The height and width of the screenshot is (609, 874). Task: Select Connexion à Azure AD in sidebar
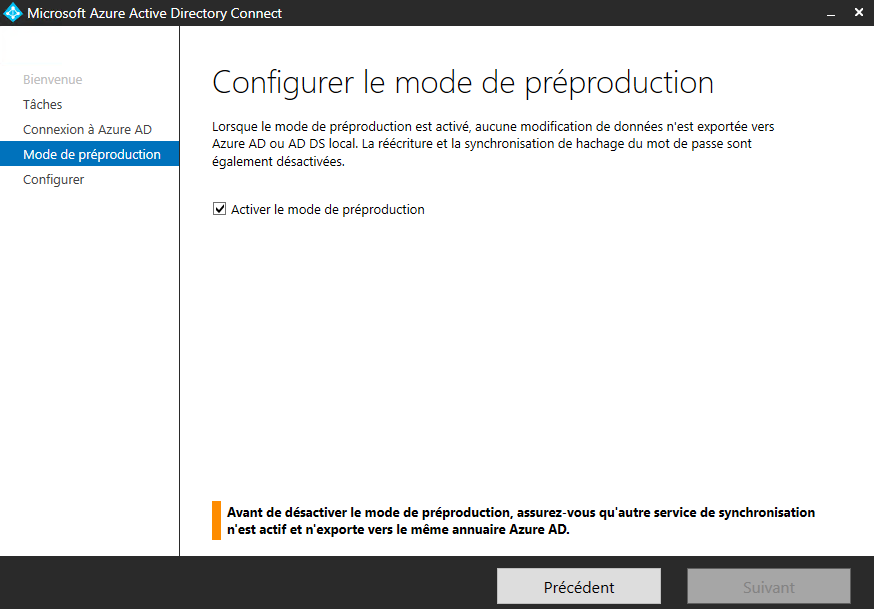[87, 129]
